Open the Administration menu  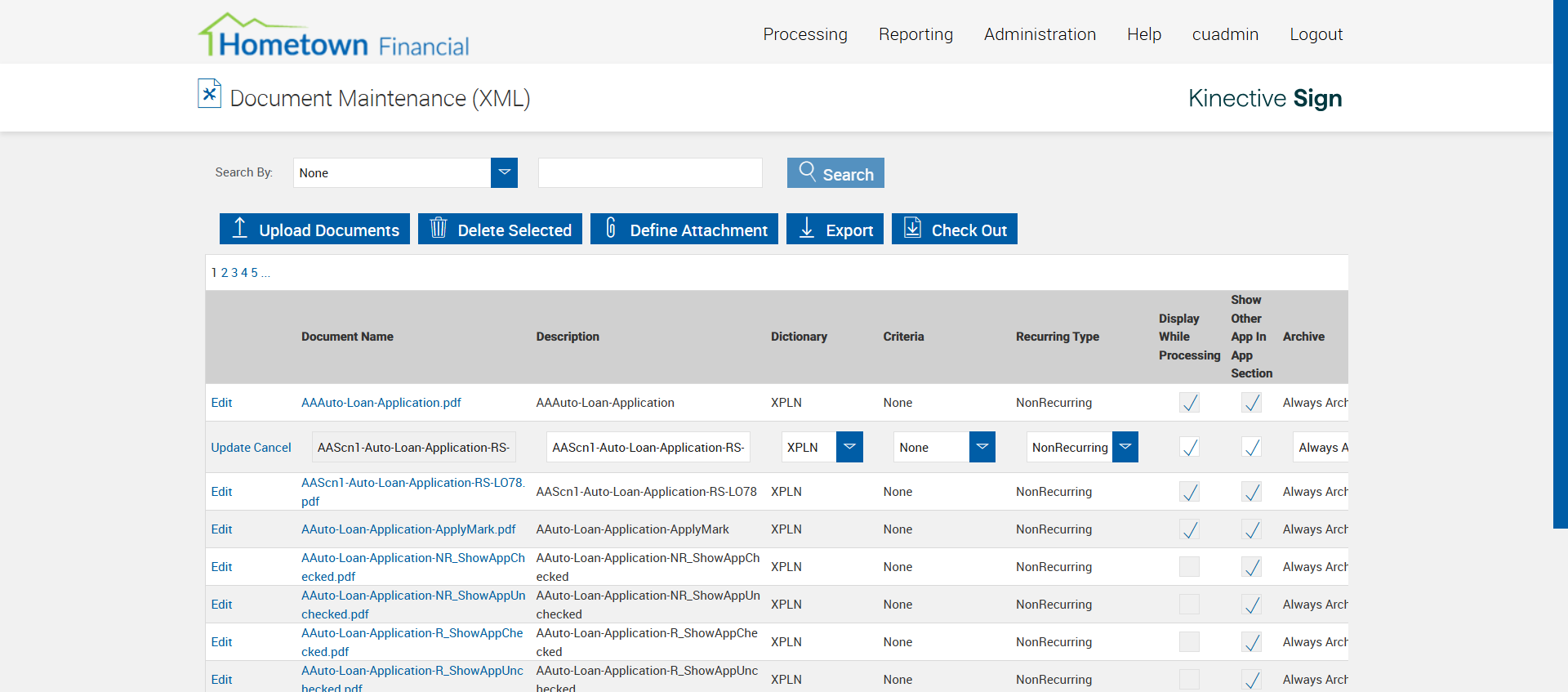click(1040, 34)
